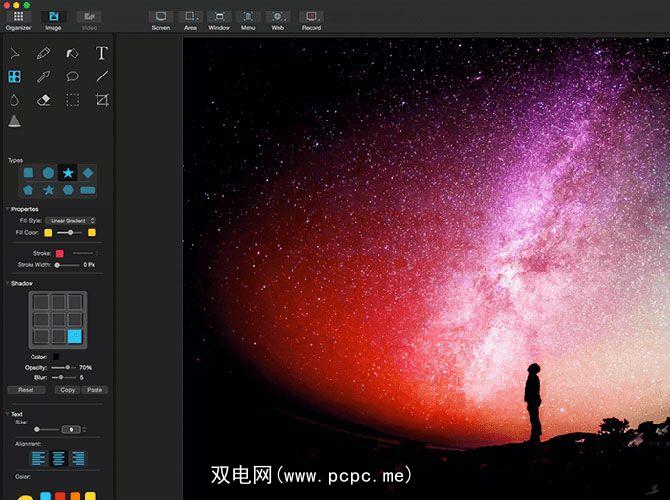670x500 pixels.
Task: Open the Web capture option
Action: click(278, 21)
